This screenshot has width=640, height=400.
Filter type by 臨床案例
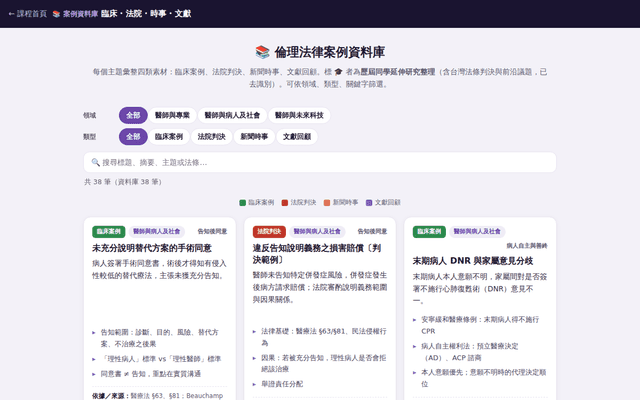169,136
